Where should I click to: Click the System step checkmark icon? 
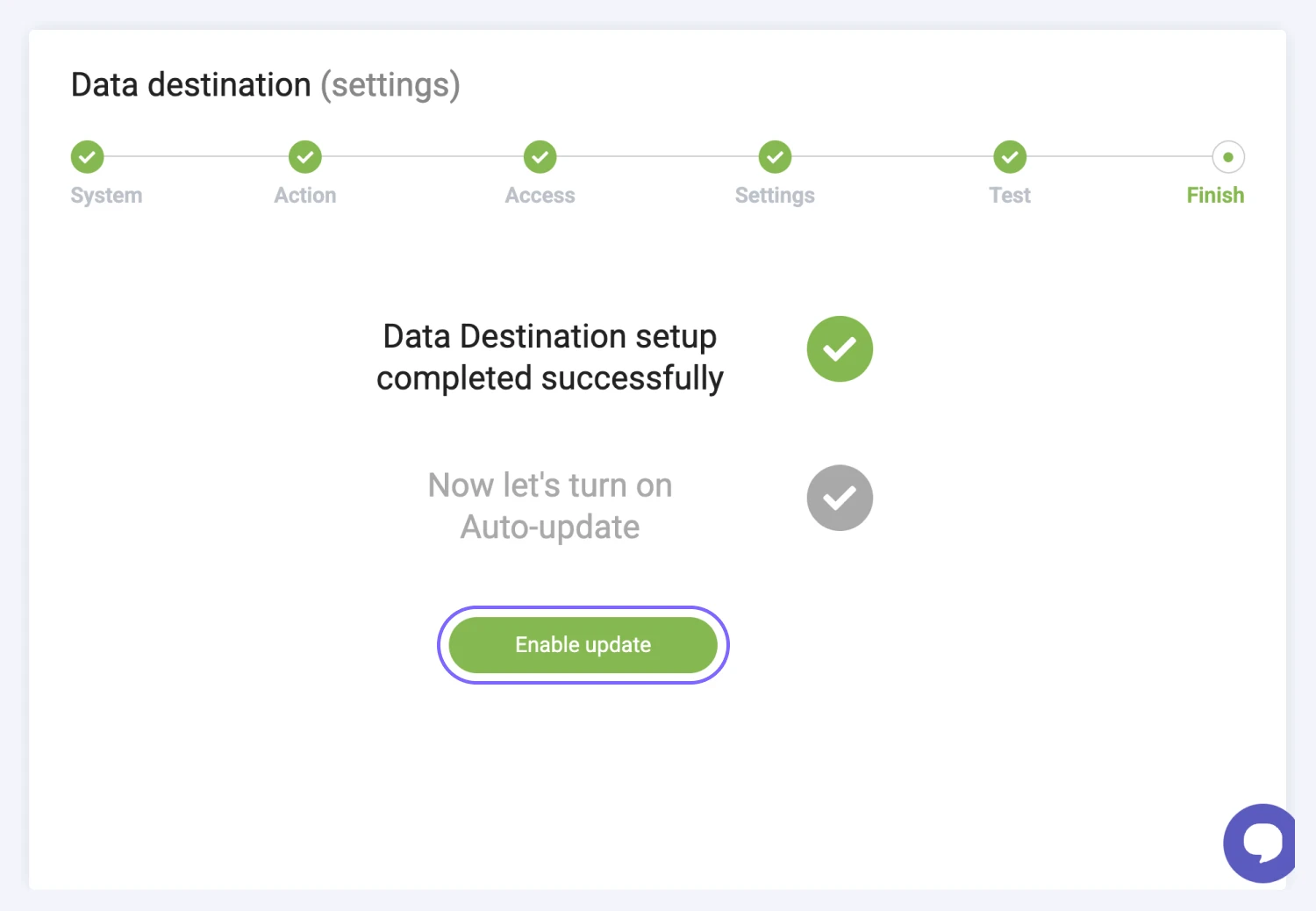point(87,157)
